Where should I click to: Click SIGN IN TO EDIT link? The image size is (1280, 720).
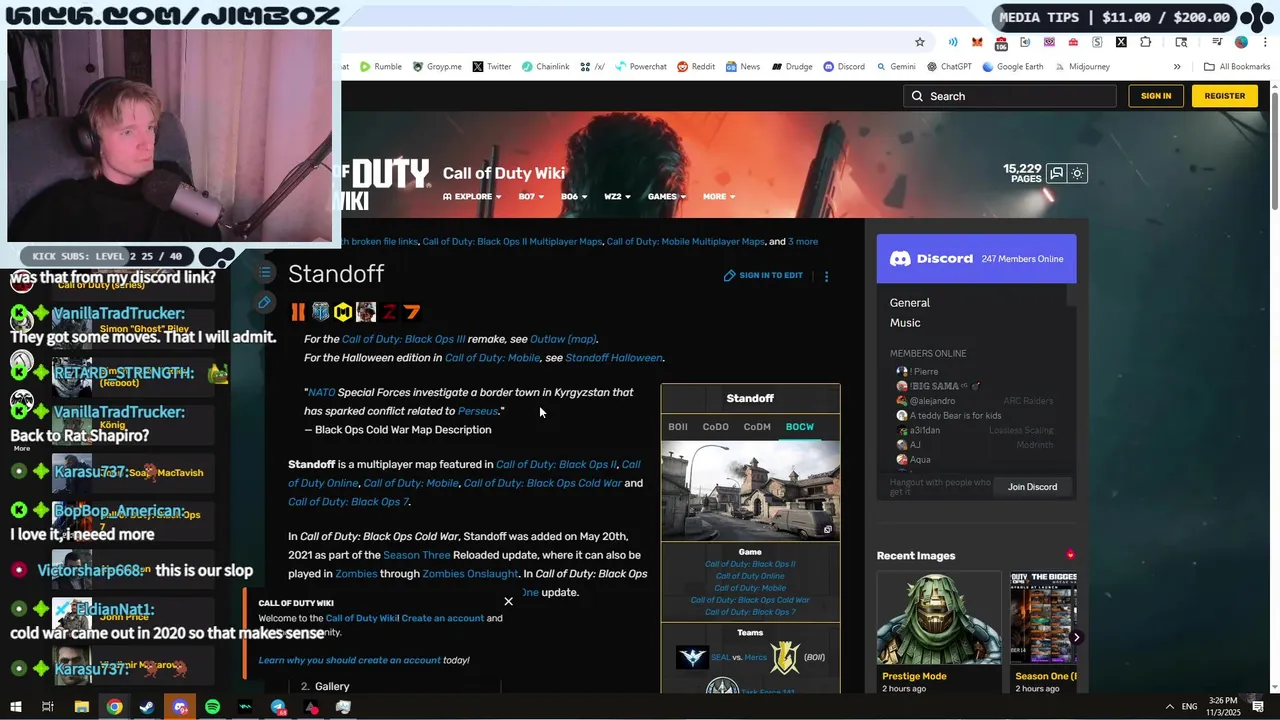[x=763, y=276]
